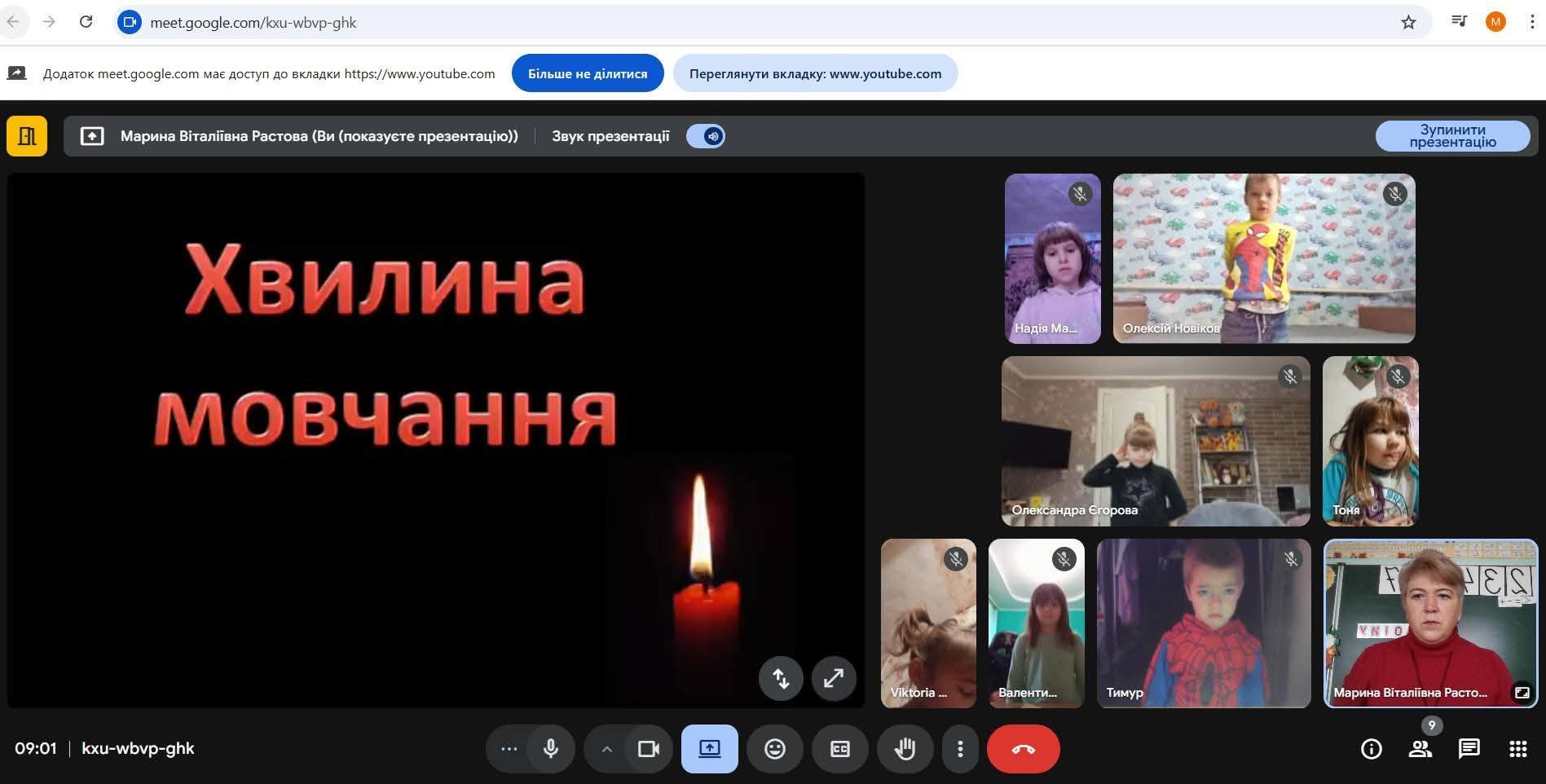This screenshot has width=1546, height=784.
Task: Open meeting details info icon
Action: pos(1371,749)
